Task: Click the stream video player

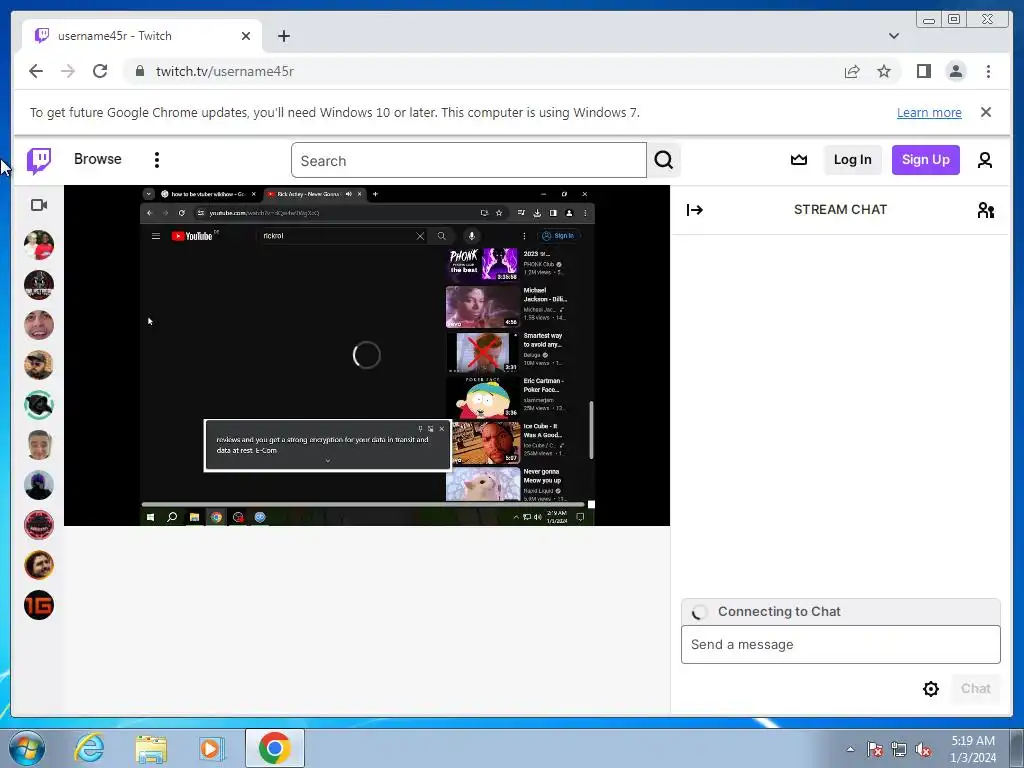Action: (367, 355)
